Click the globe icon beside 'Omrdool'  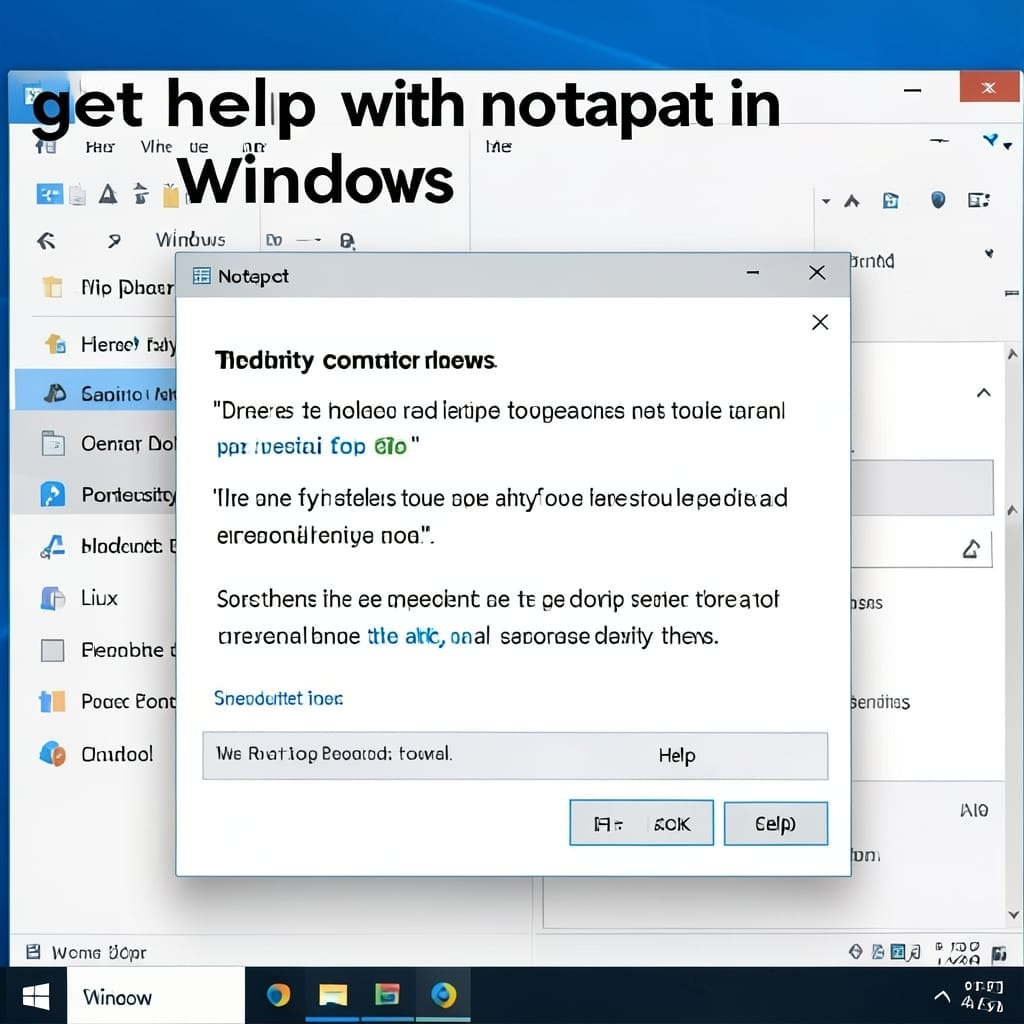tap(52, 754)
